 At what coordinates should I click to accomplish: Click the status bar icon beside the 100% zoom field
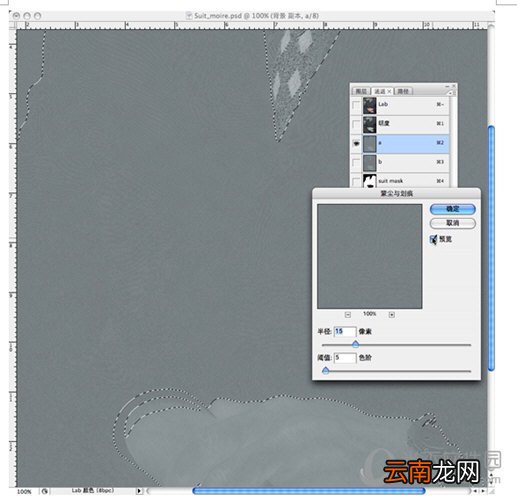point(45,491)
